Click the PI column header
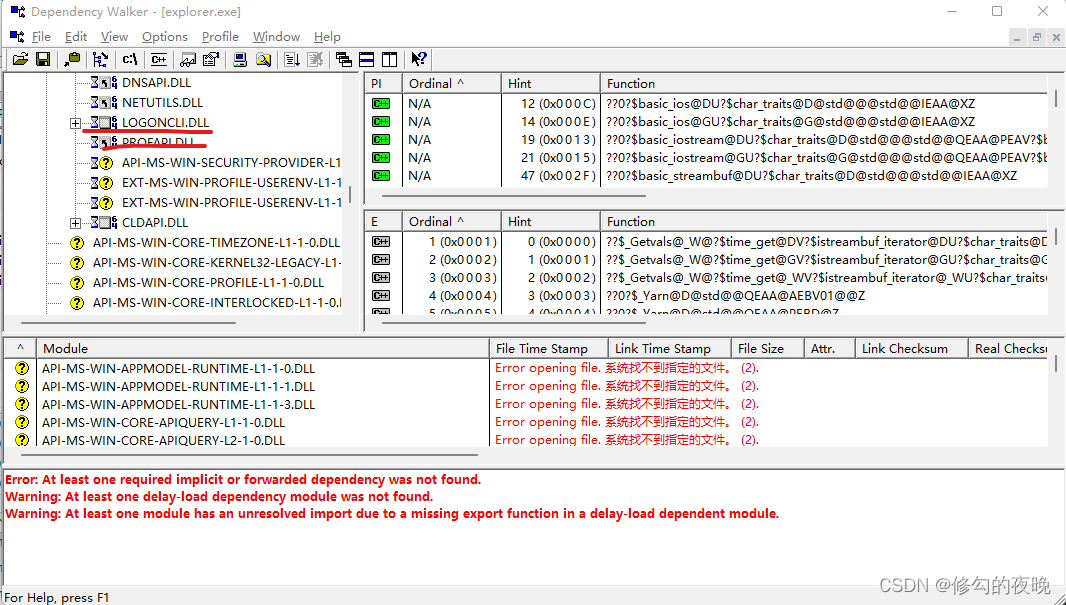 pyautogui.click(x=383, y=83)
